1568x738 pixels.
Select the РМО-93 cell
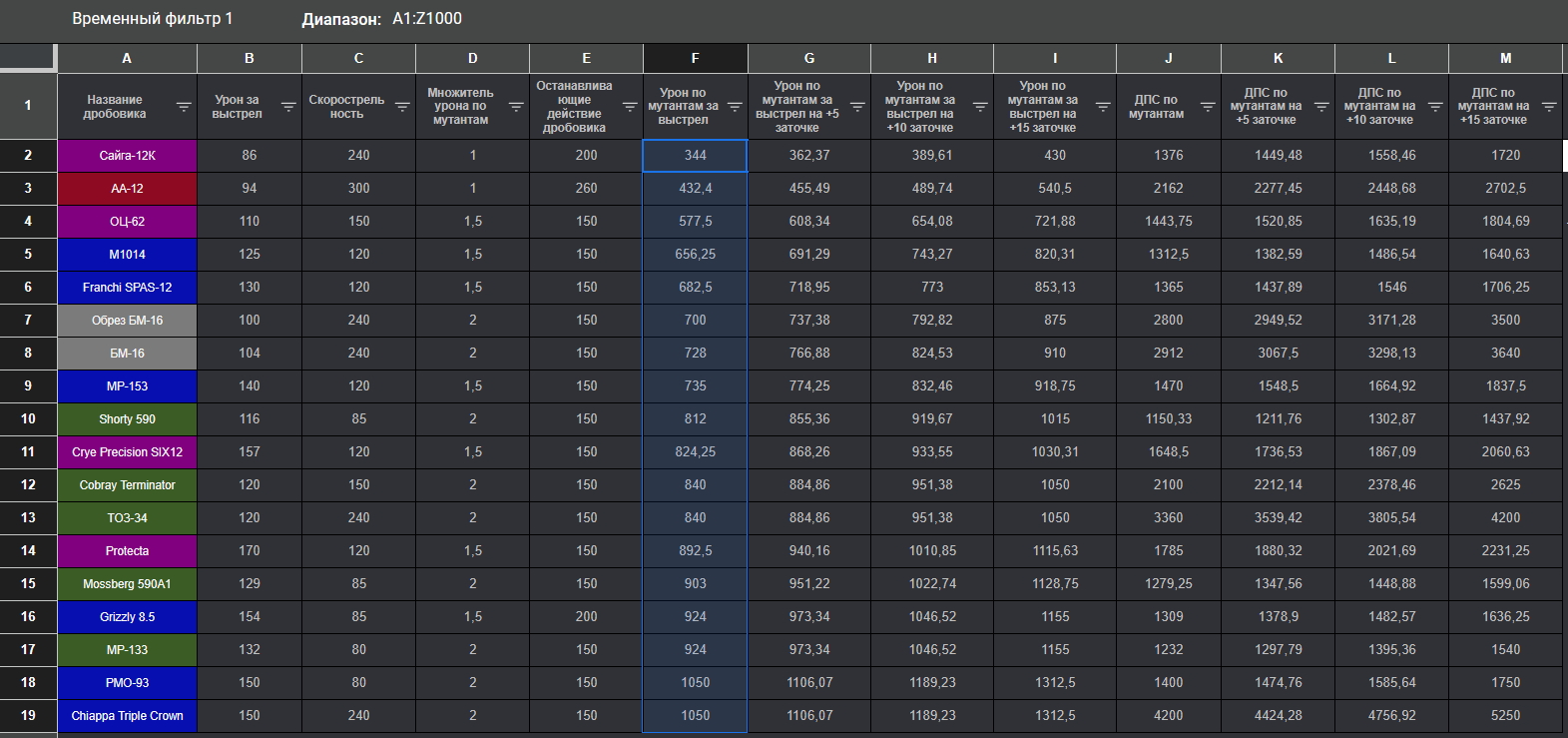[127, 682]
